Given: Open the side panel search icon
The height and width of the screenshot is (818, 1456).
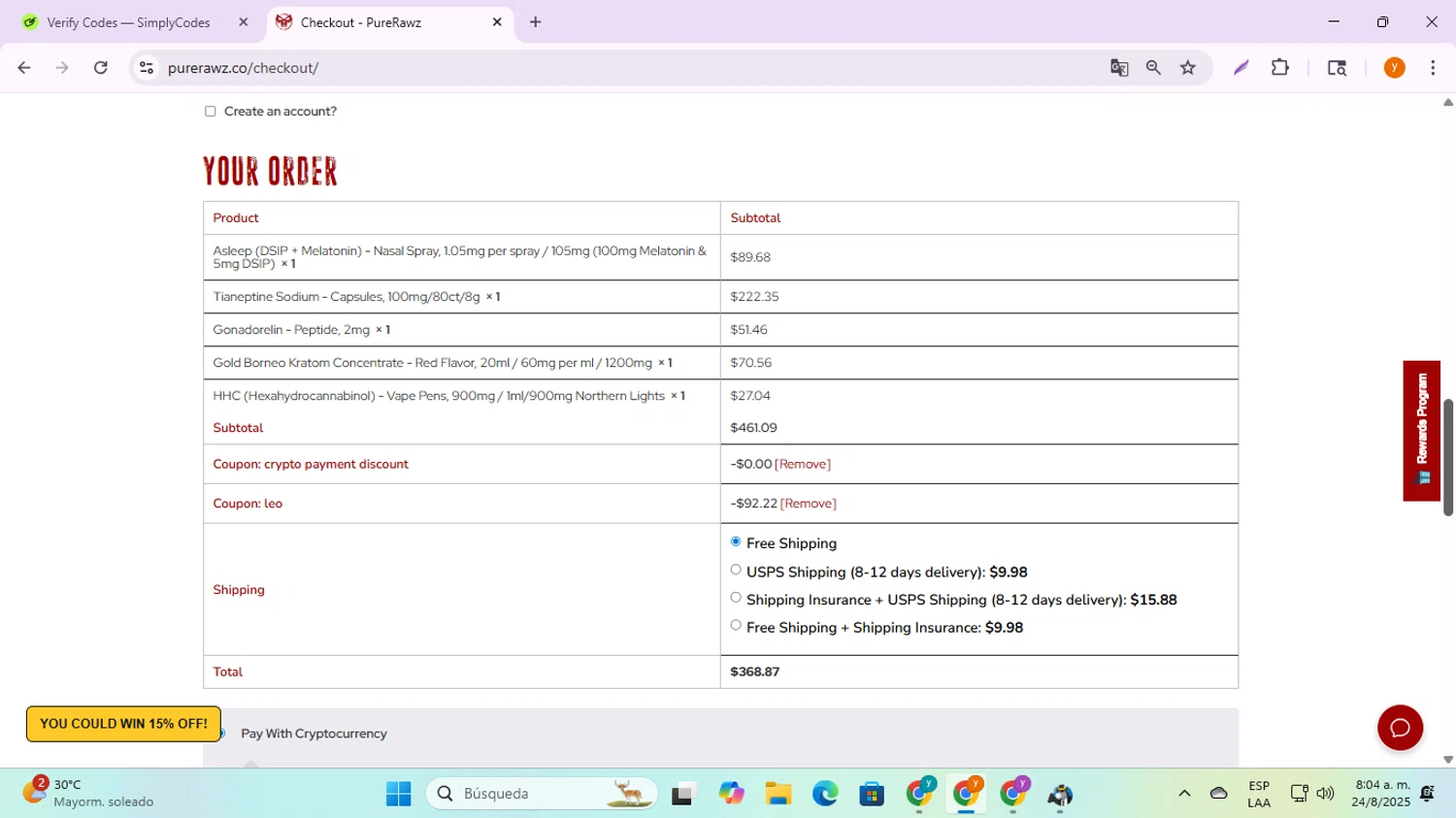Looking at the screenshot, I should (x=1337, y=68).
